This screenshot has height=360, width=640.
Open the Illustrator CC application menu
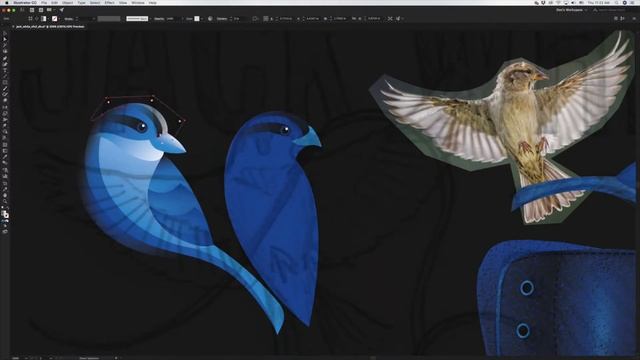(x=24, y=3)
